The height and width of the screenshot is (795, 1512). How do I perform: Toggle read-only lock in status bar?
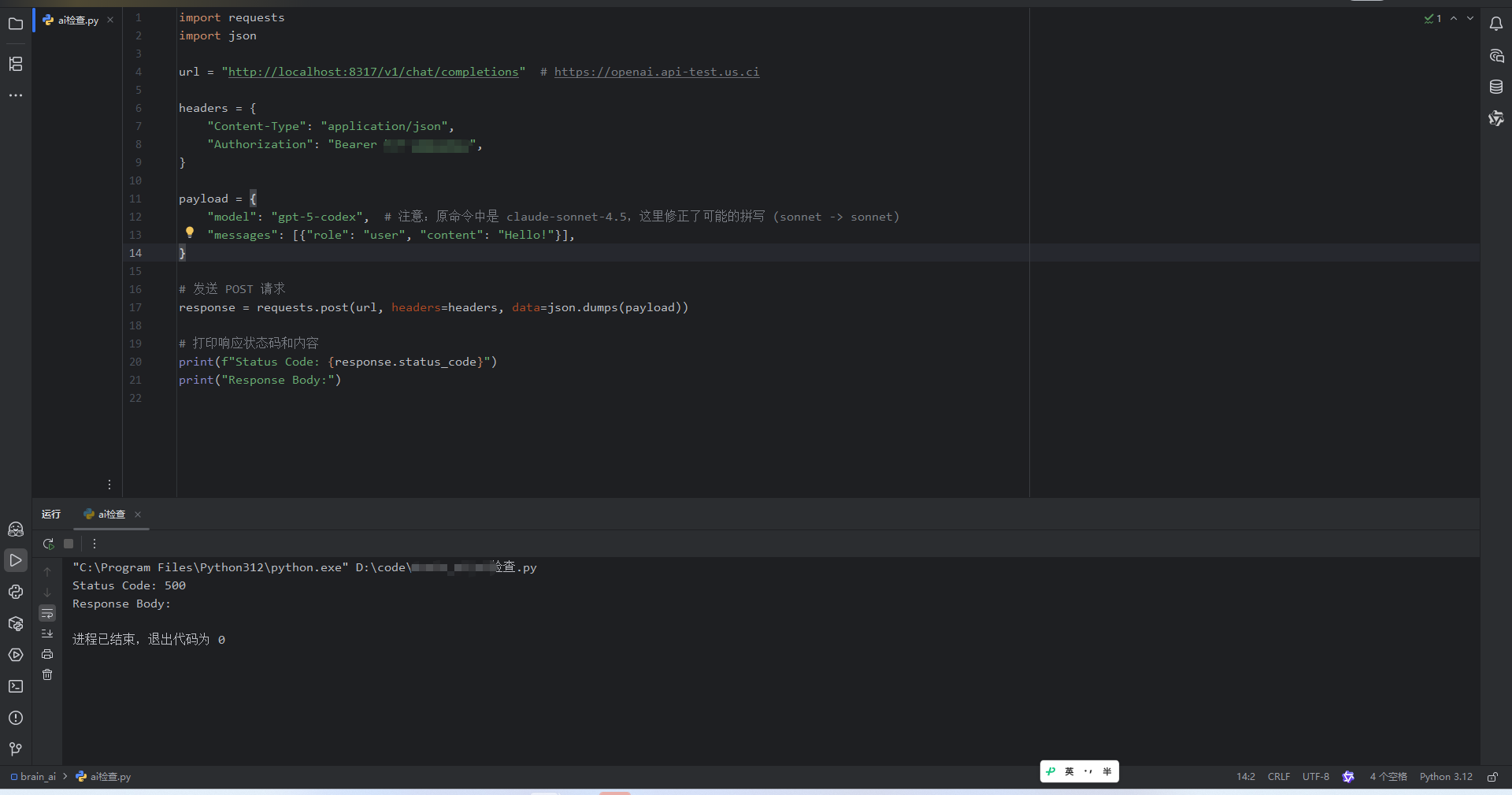click(x=1492, y=777)
